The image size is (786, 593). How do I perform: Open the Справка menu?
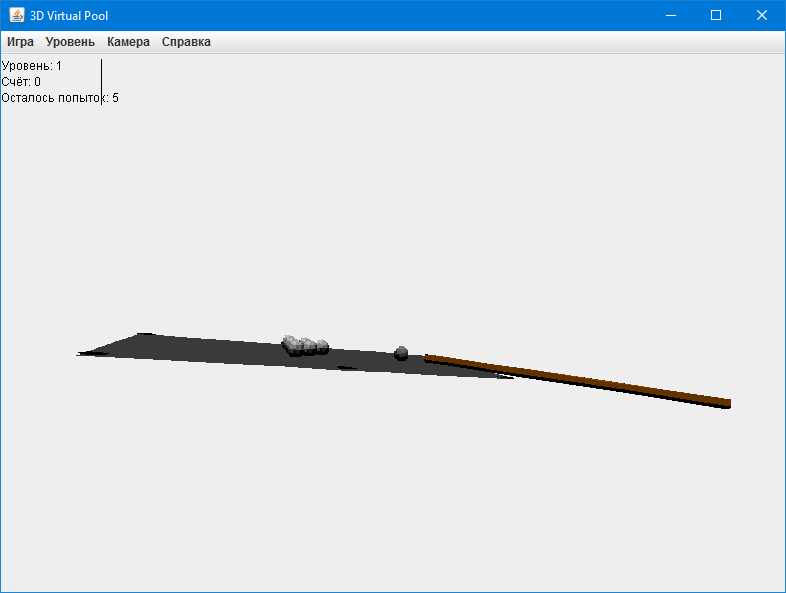(186, 42)
